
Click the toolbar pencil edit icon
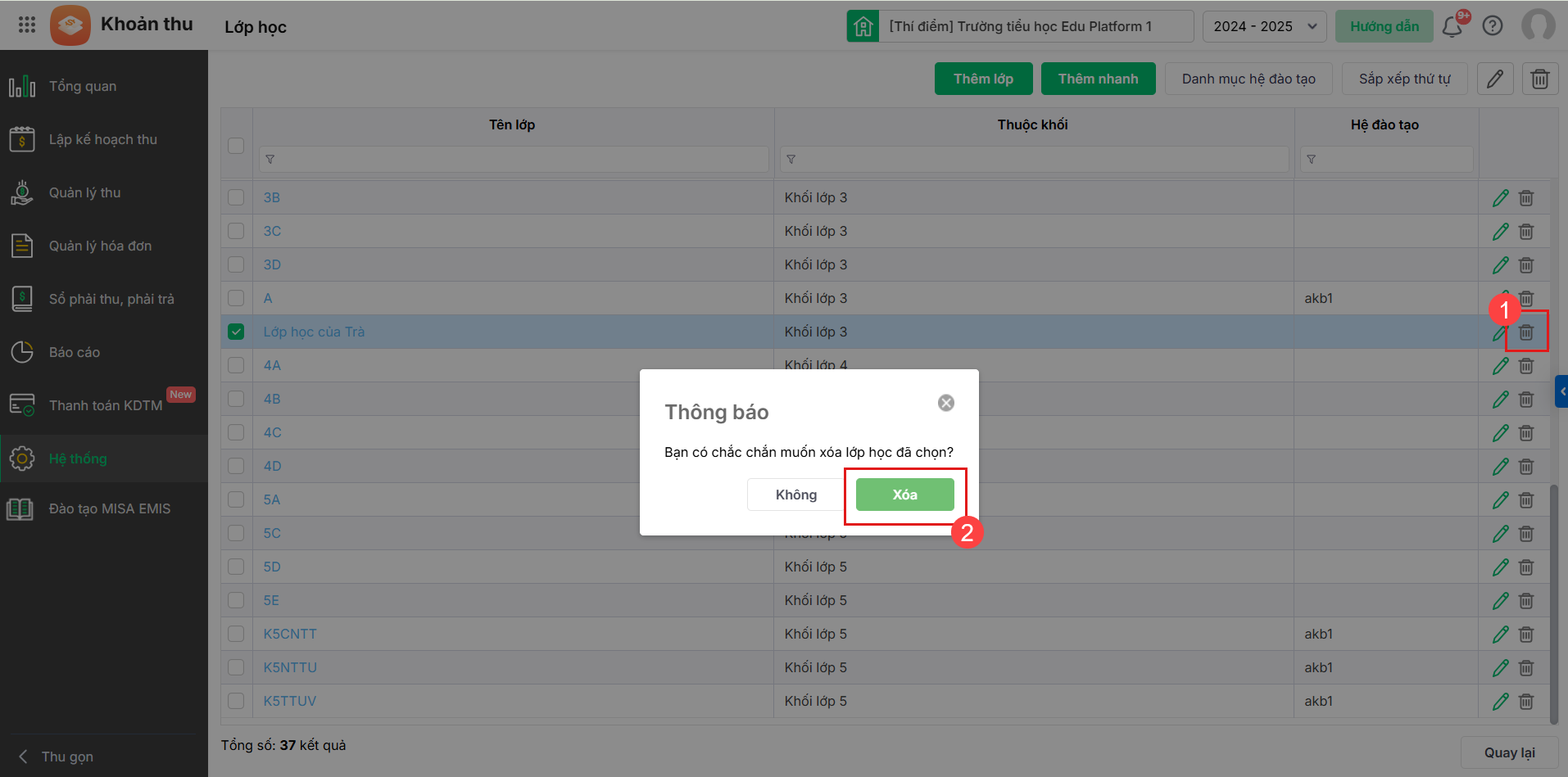tap(1495, 79)
